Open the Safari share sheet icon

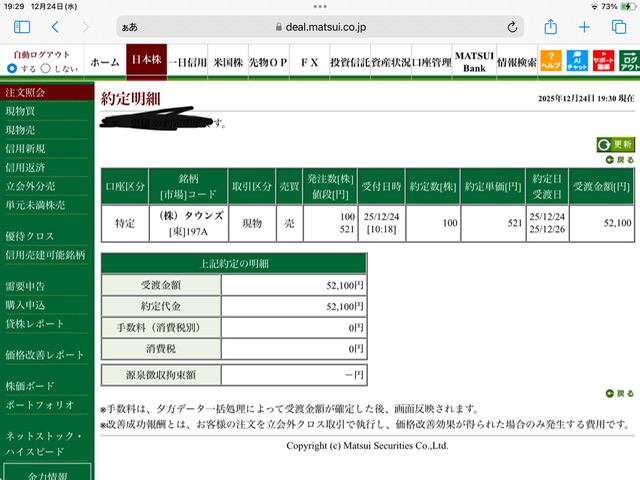pos(551,27)
